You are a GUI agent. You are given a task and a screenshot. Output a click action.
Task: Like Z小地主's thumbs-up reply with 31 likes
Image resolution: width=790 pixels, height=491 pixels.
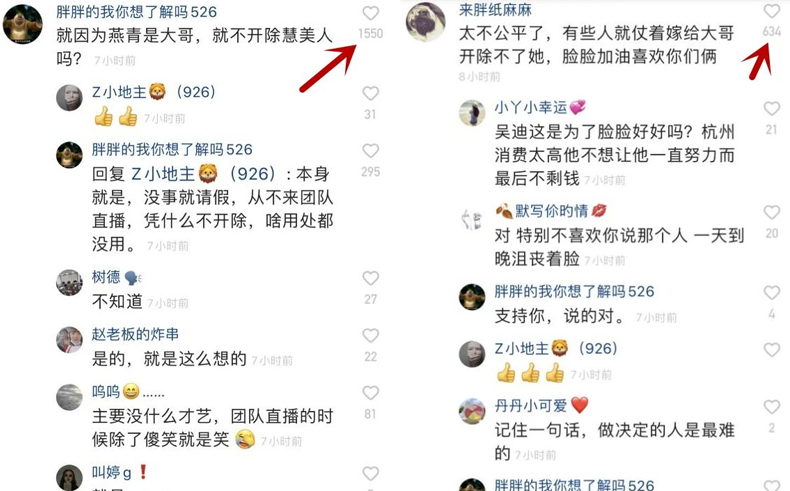pos(370,93)
